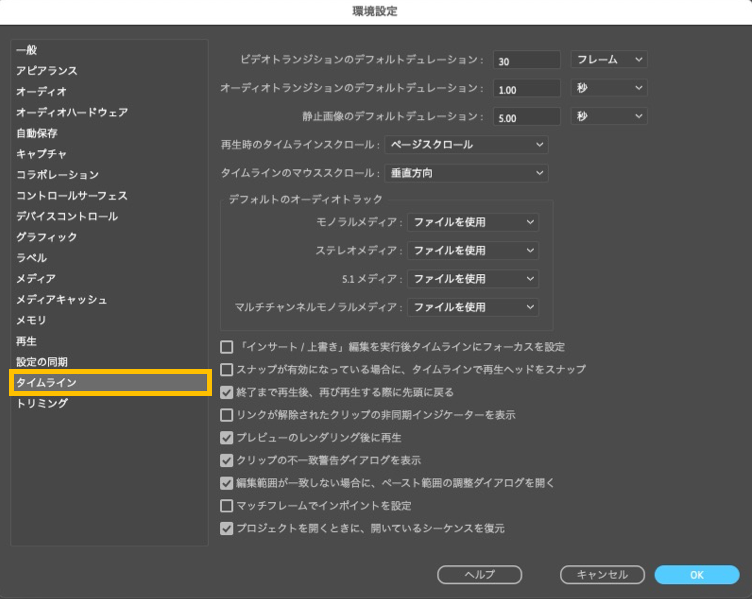Enable match frame sets in point
This screenshot has width=752, height=599.
pos(226,505)
